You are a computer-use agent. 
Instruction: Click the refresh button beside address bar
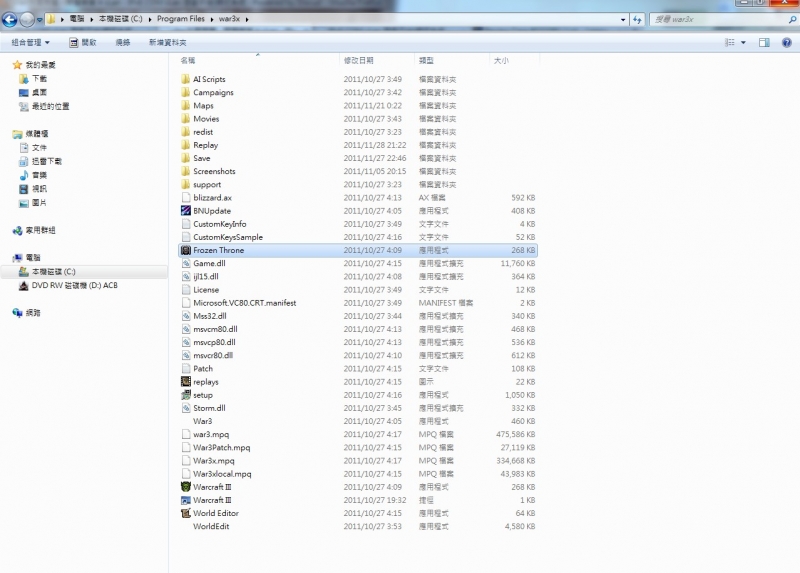pos(637,19)
